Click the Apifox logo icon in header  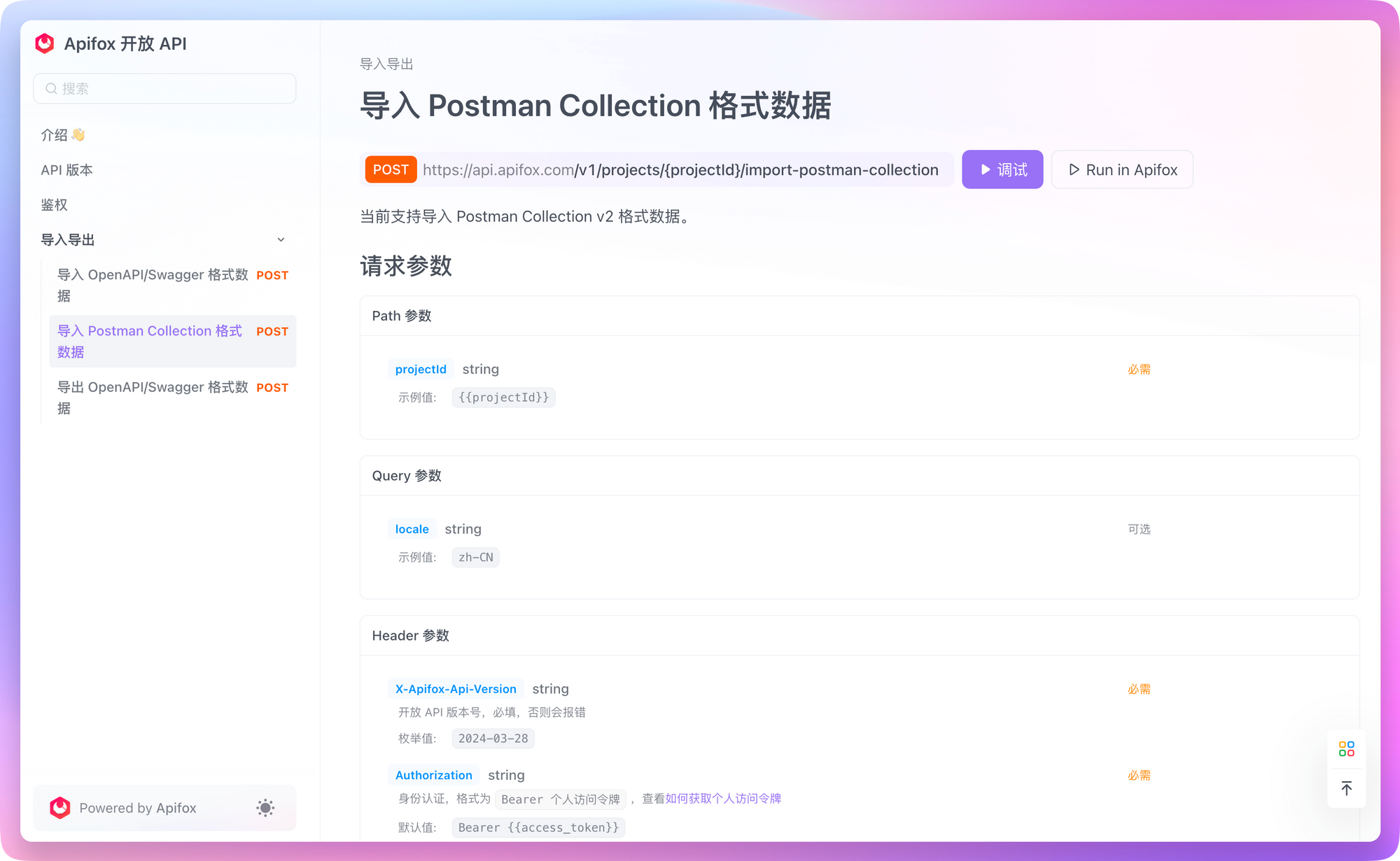45,43
